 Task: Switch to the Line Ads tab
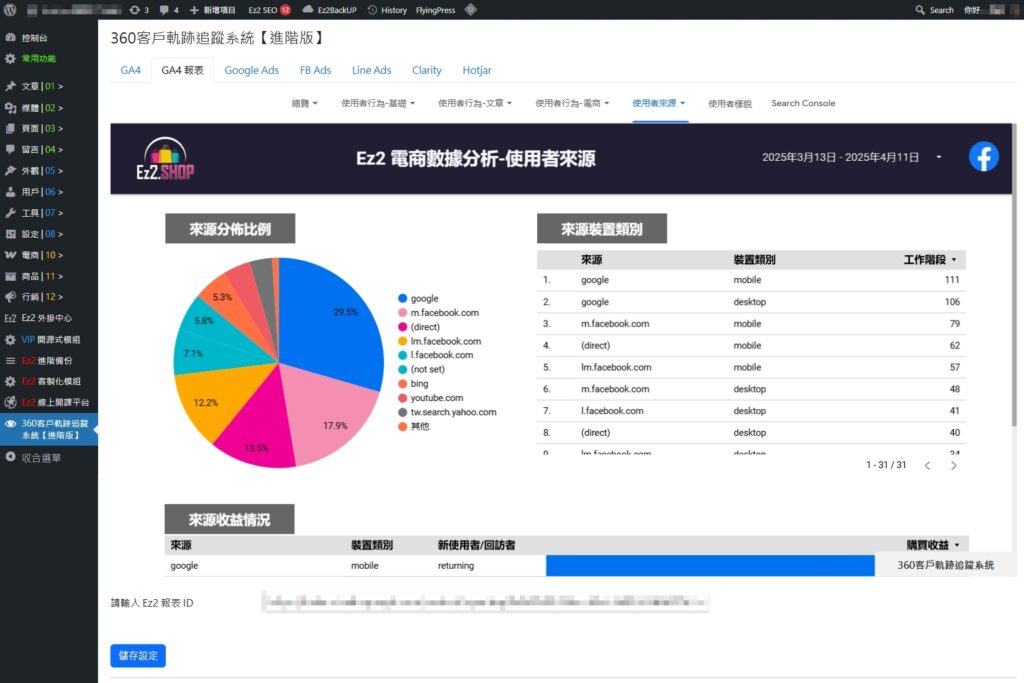click(x=372, y=70)
